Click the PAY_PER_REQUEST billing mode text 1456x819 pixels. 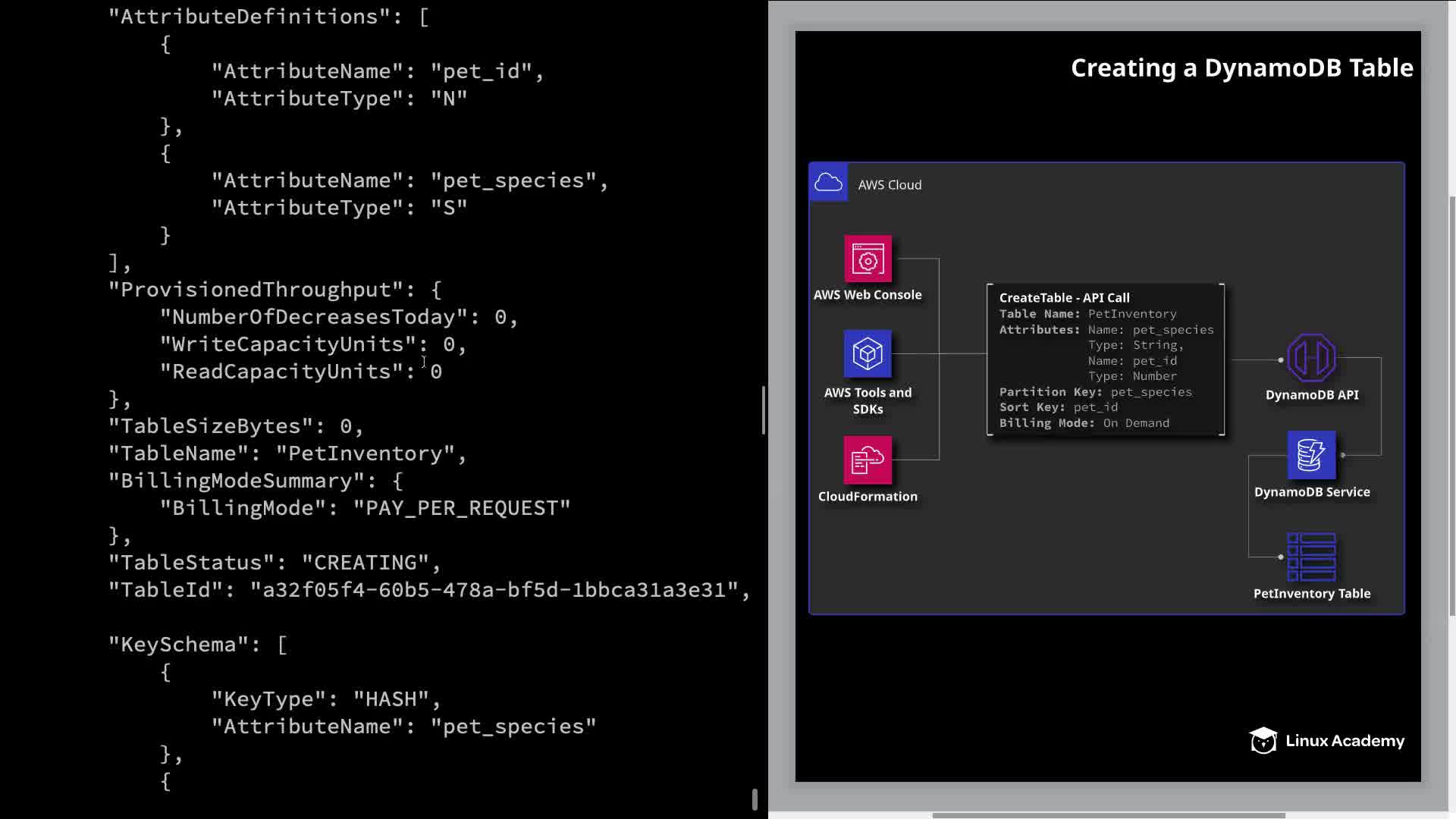(462, 508)
